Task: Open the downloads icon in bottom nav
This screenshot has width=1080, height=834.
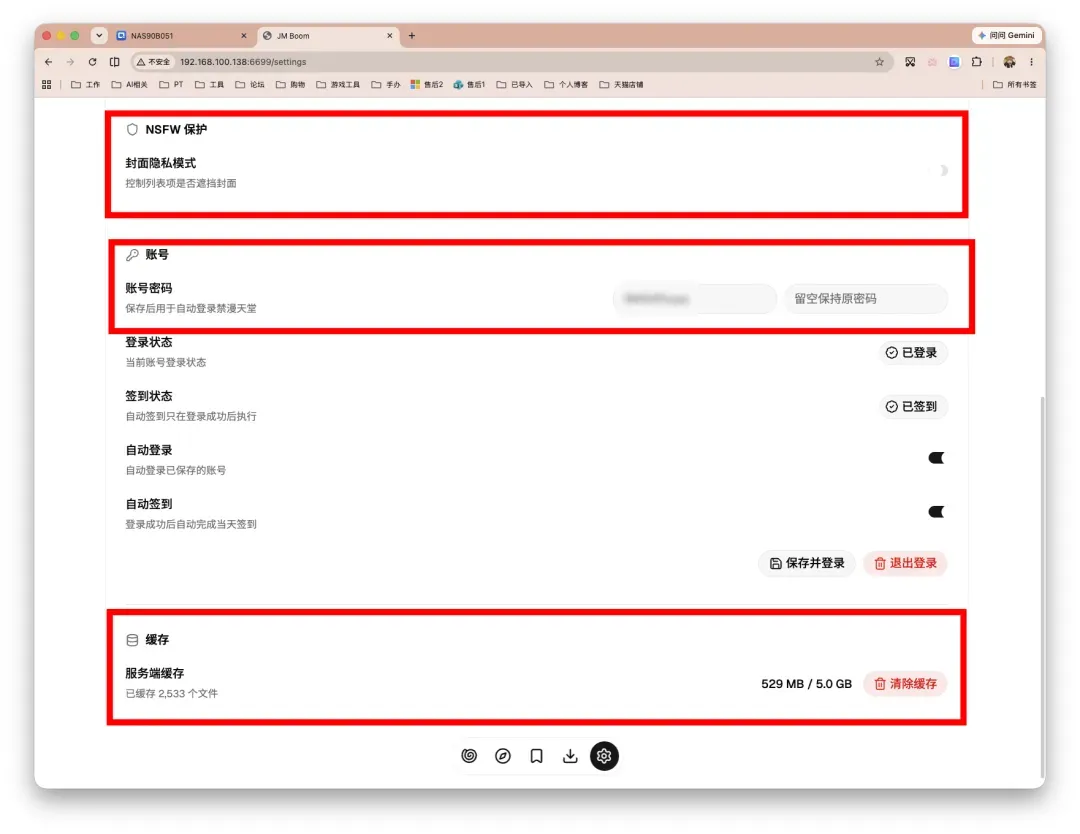Action: click(570, 755)
